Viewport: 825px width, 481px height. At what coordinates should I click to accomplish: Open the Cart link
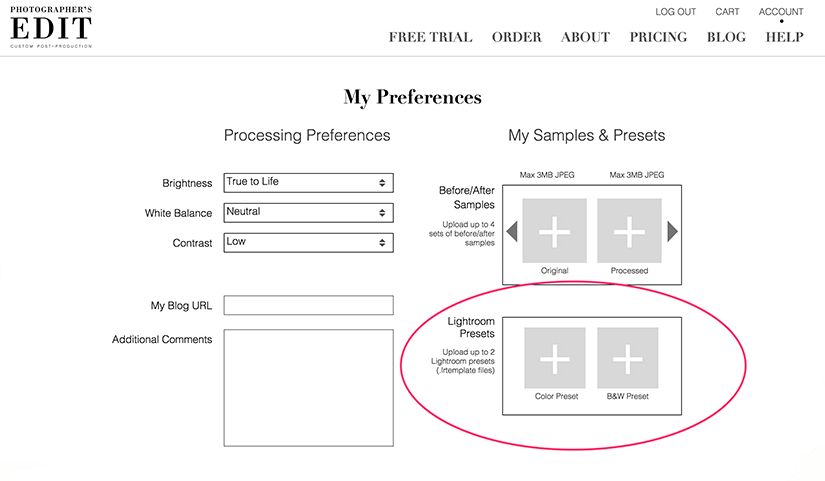pos(727,12)
